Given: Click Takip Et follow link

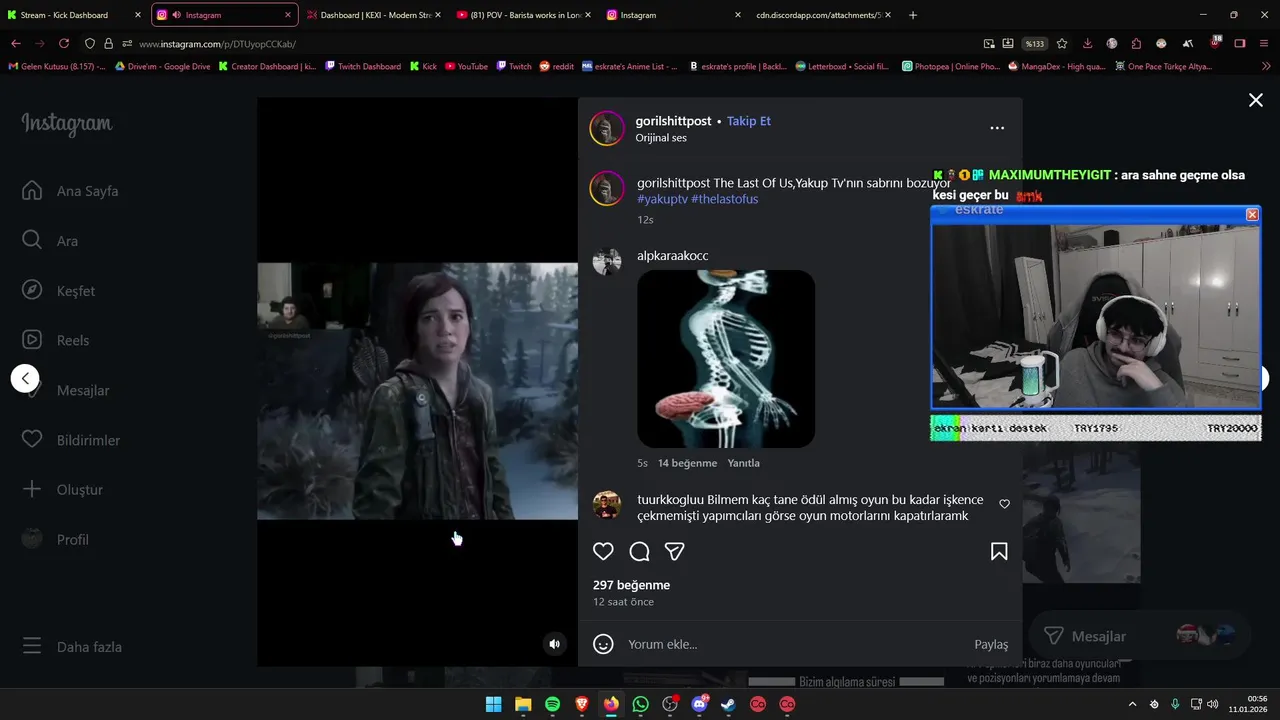Looking at the screenshot, I should coord(749,121).
